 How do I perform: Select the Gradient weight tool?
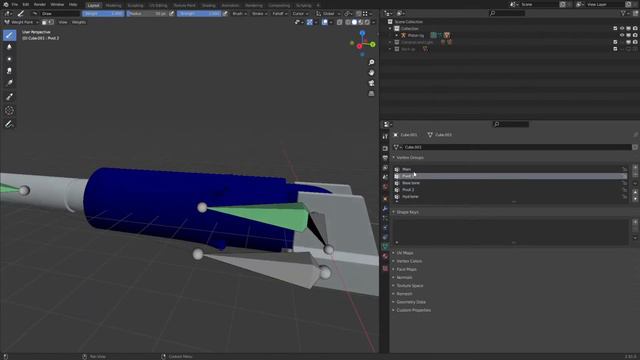coord(9,82)
